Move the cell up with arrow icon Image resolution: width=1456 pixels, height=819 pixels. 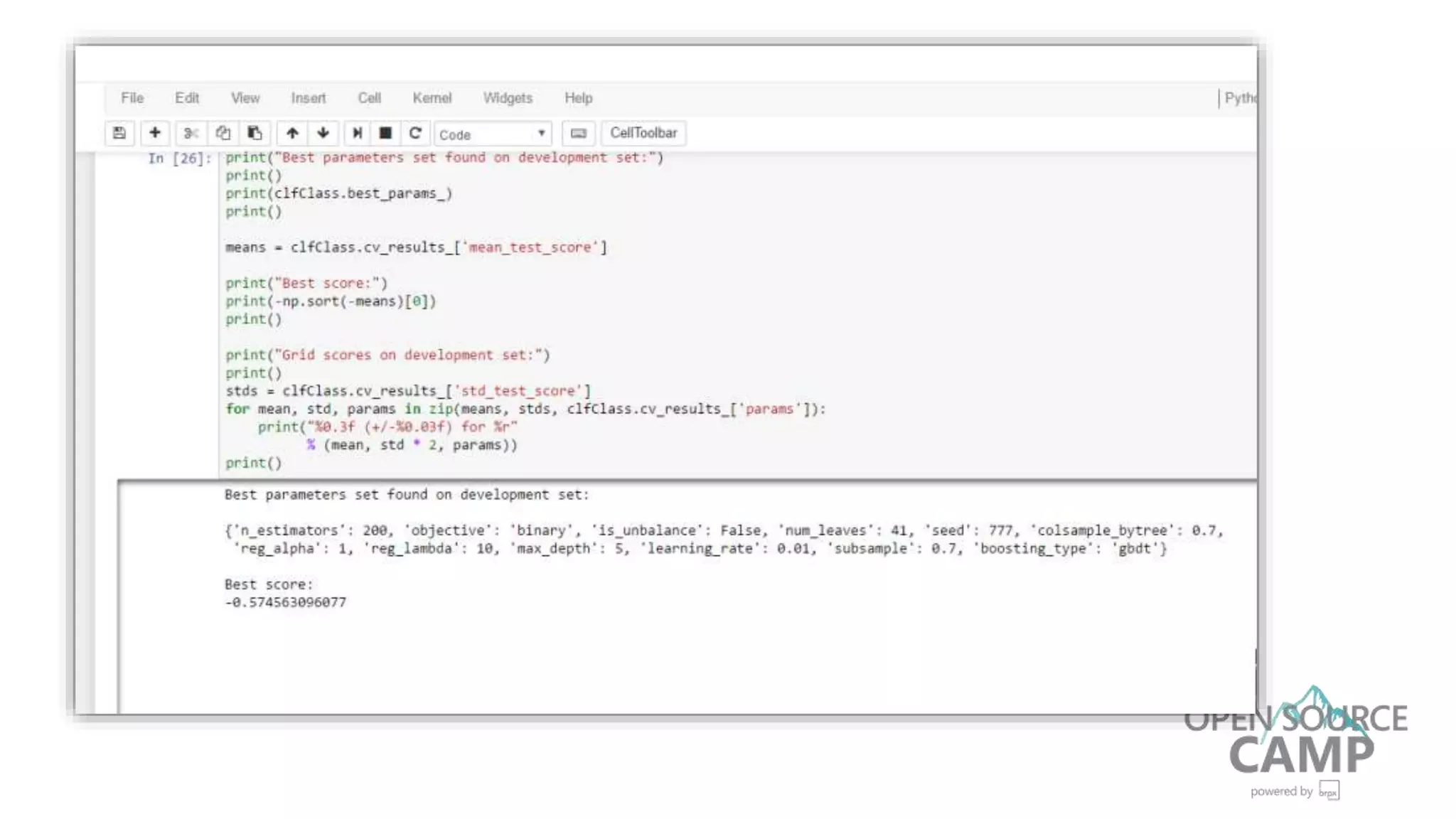click(x=292, y=133)
